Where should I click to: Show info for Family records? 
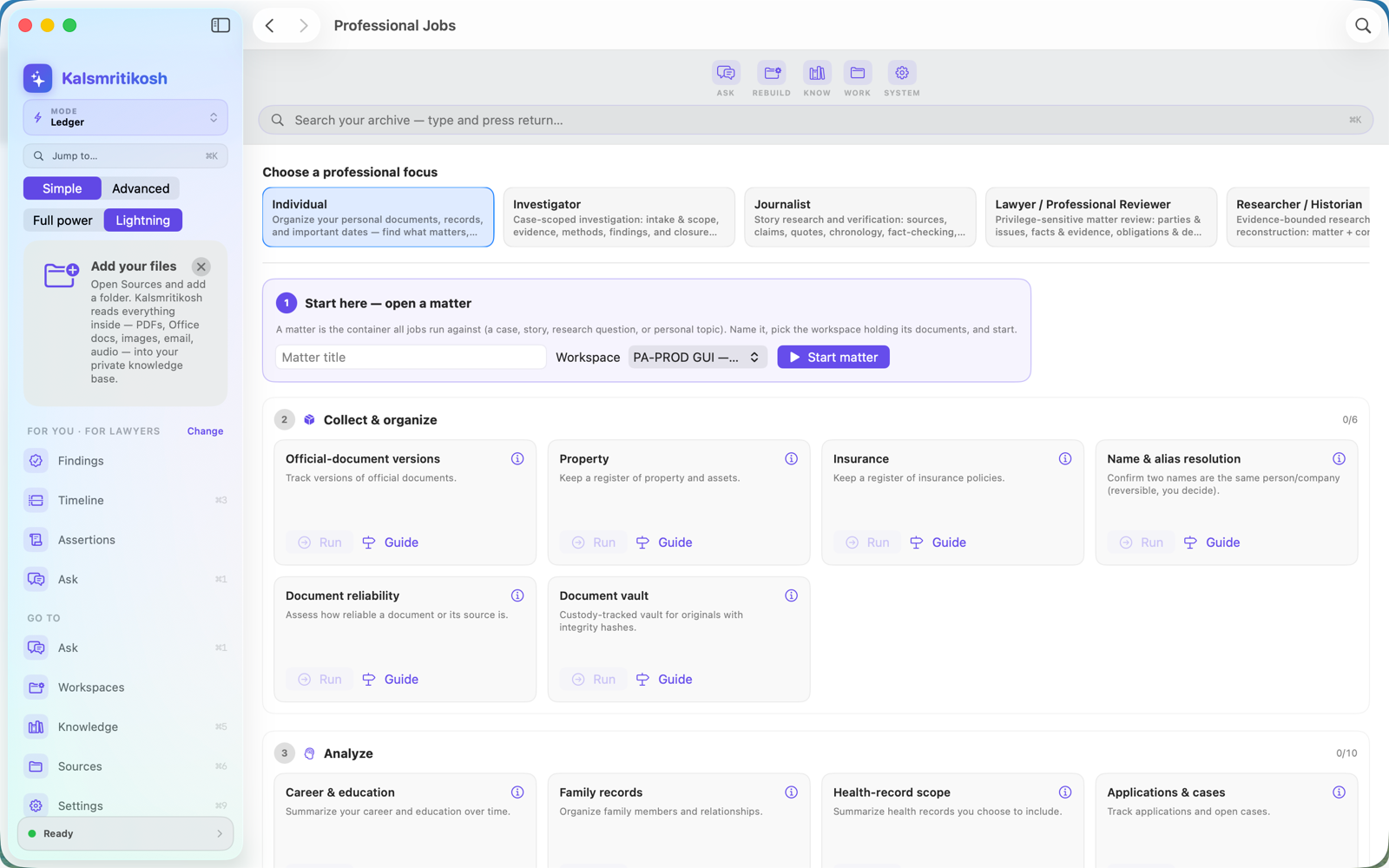click(x=791, y=792)
